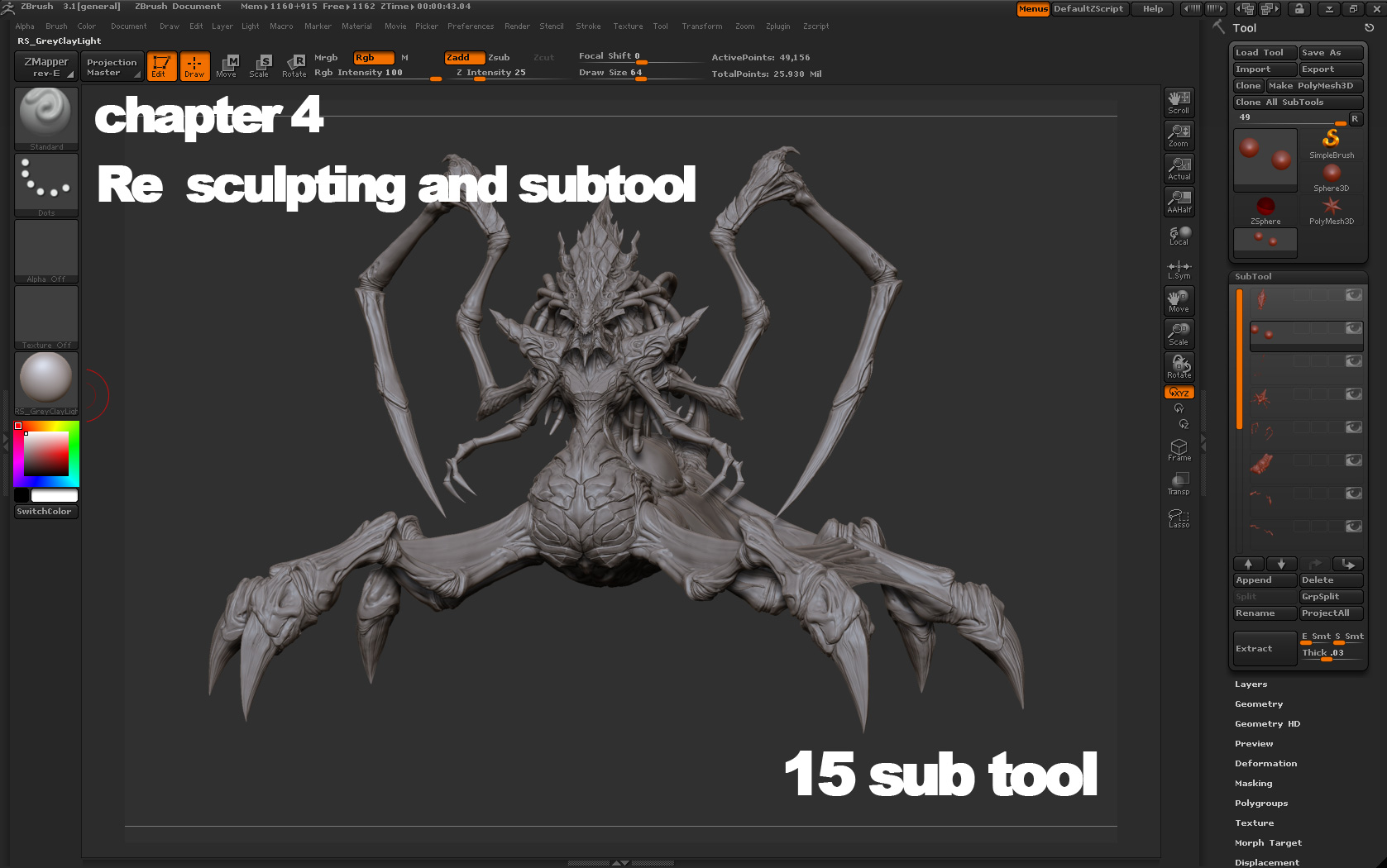Activate Edit mode button
The image size is (1387, 868).
pos(162,66)
